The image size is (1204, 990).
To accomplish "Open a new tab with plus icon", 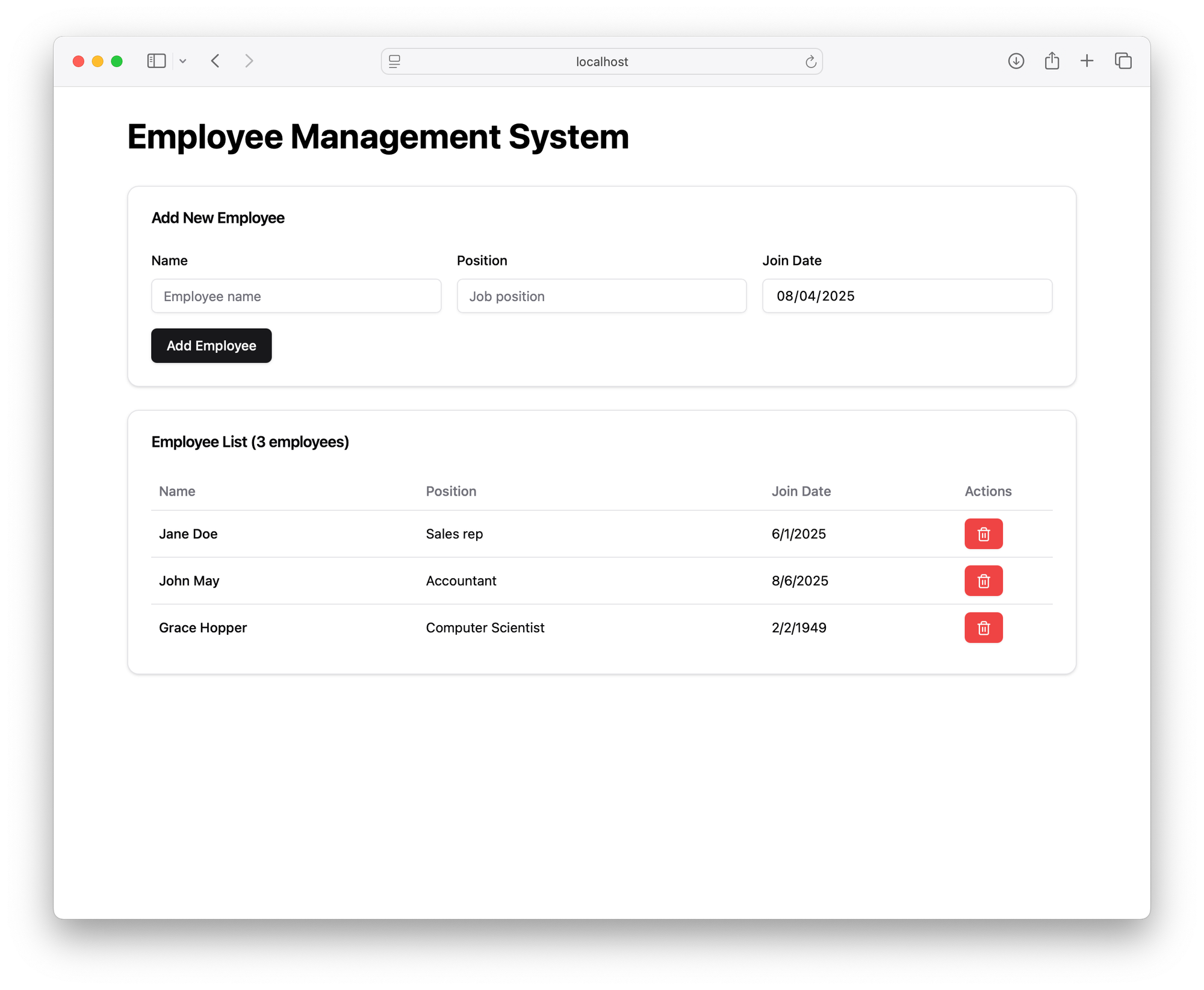I will click(x=1087, y=61).
